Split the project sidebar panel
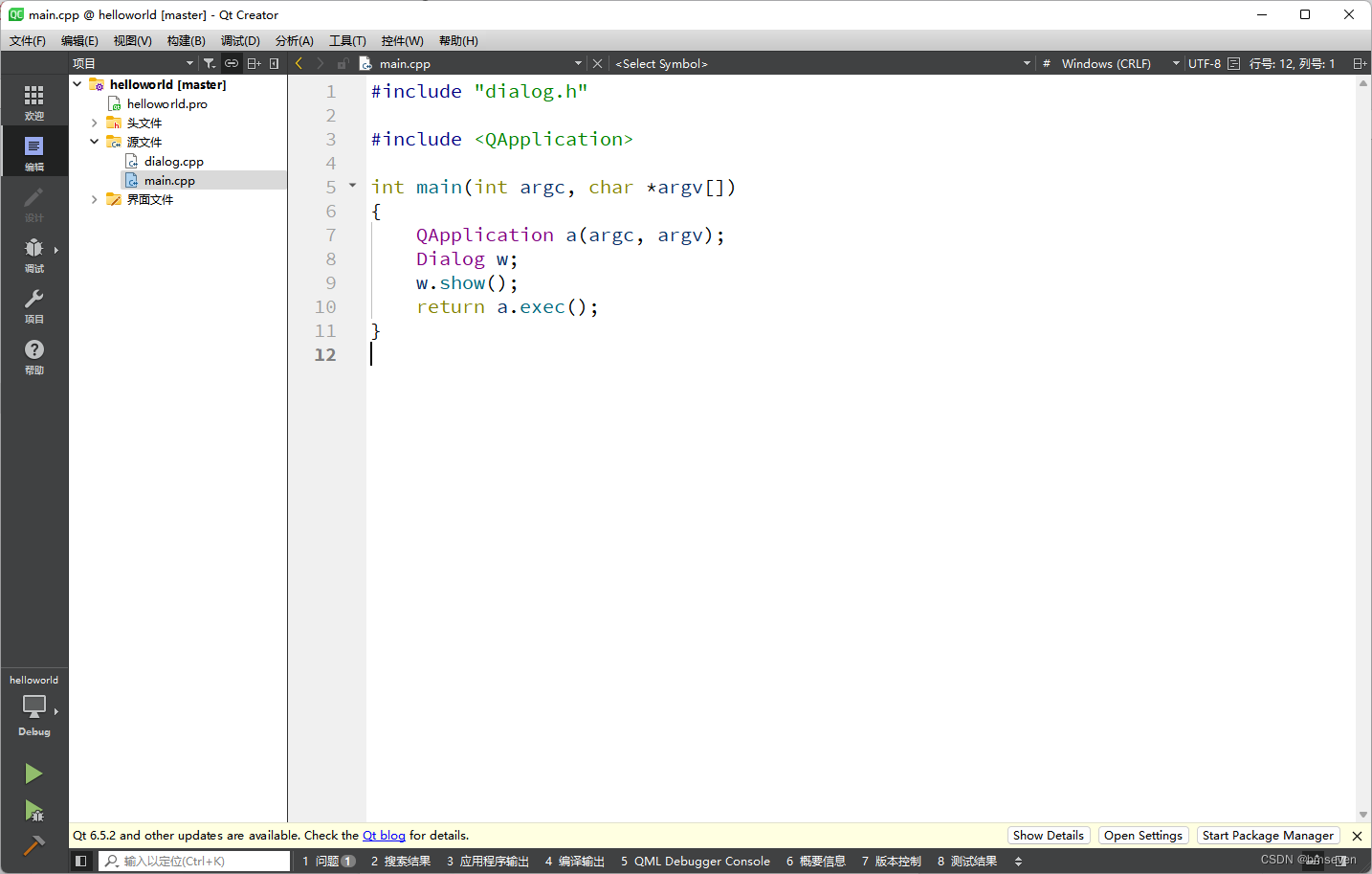 coord(254,63)
